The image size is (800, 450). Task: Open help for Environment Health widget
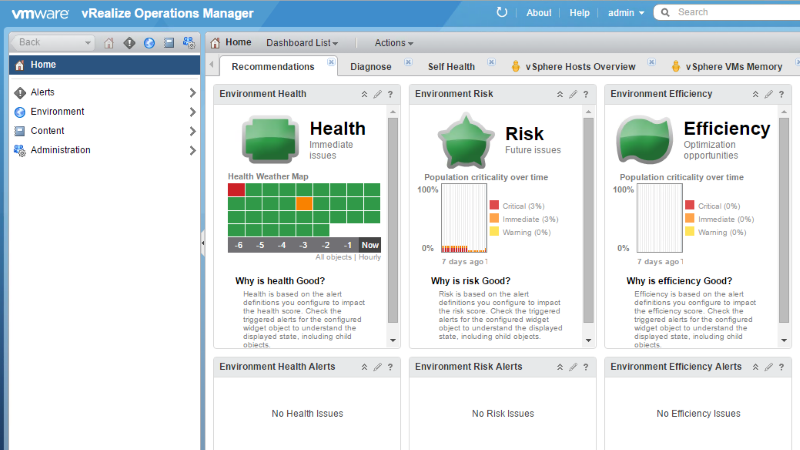(x=390, y=94)
